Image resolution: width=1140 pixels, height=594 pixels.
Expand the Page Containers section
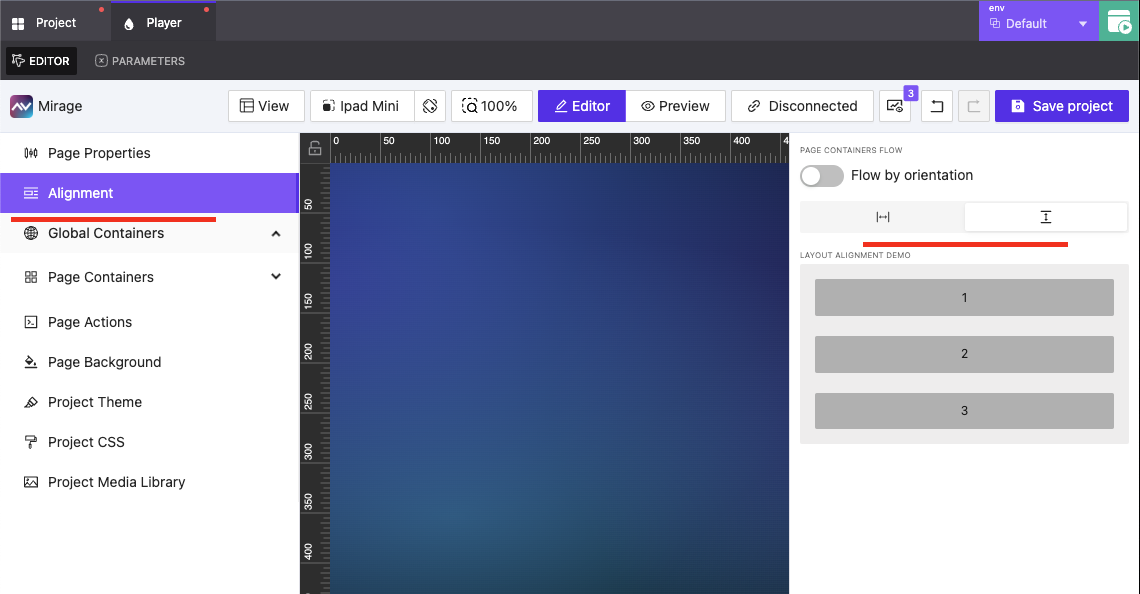click(275, 277)
